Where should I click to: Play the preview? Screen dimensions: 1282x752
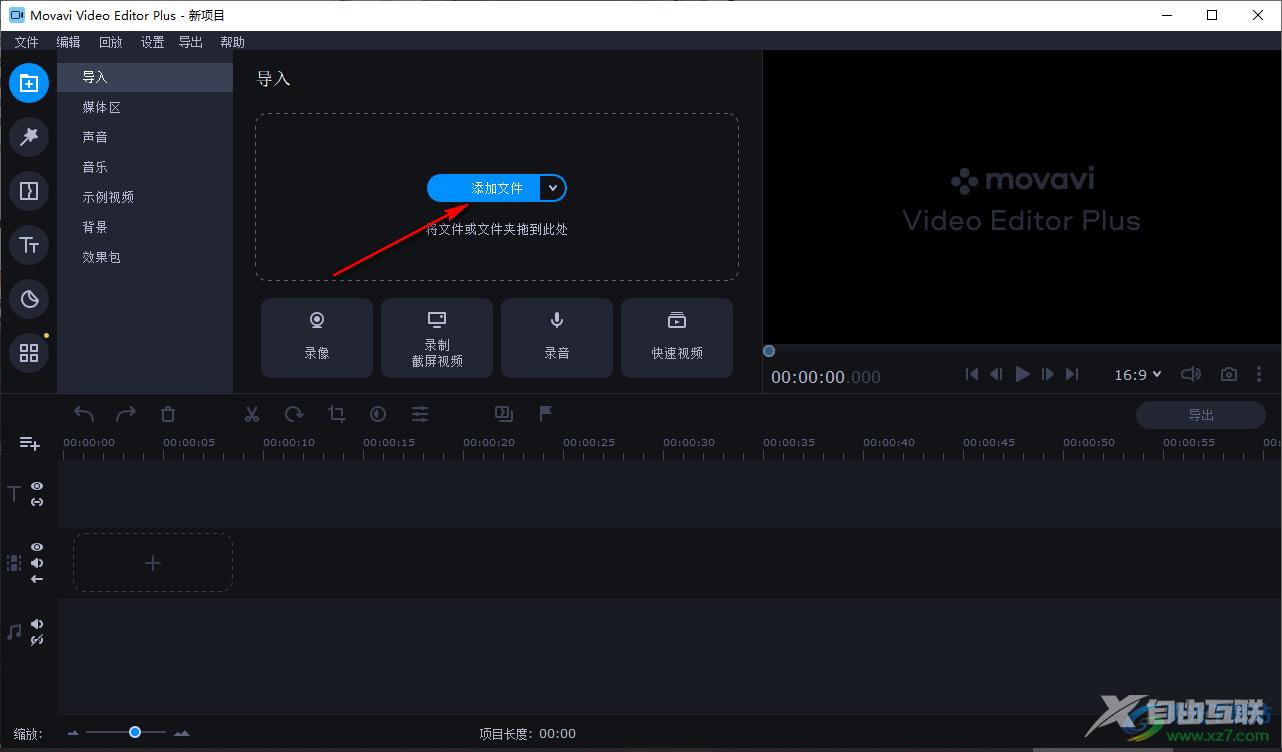[x=1022, y=374]
